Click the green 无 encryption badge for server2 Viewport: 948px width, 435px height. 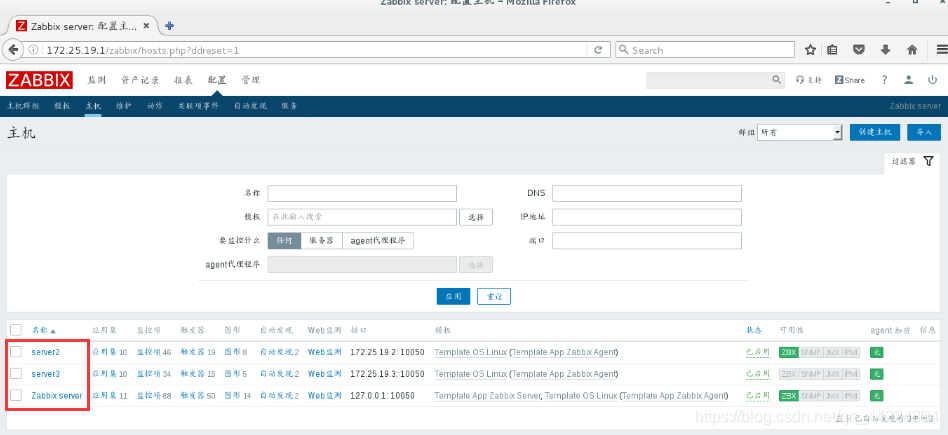pos(876,352)
